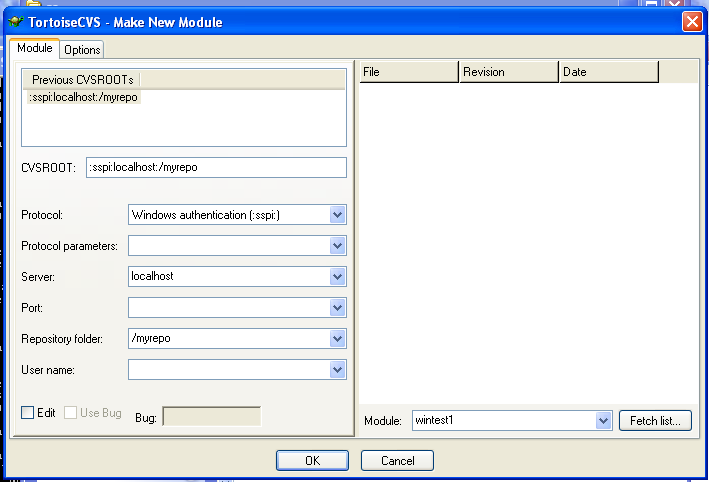Viewport: 709px width, 482px height.
Task: Sort by the Date column header
Action: [x=609, y=72]
